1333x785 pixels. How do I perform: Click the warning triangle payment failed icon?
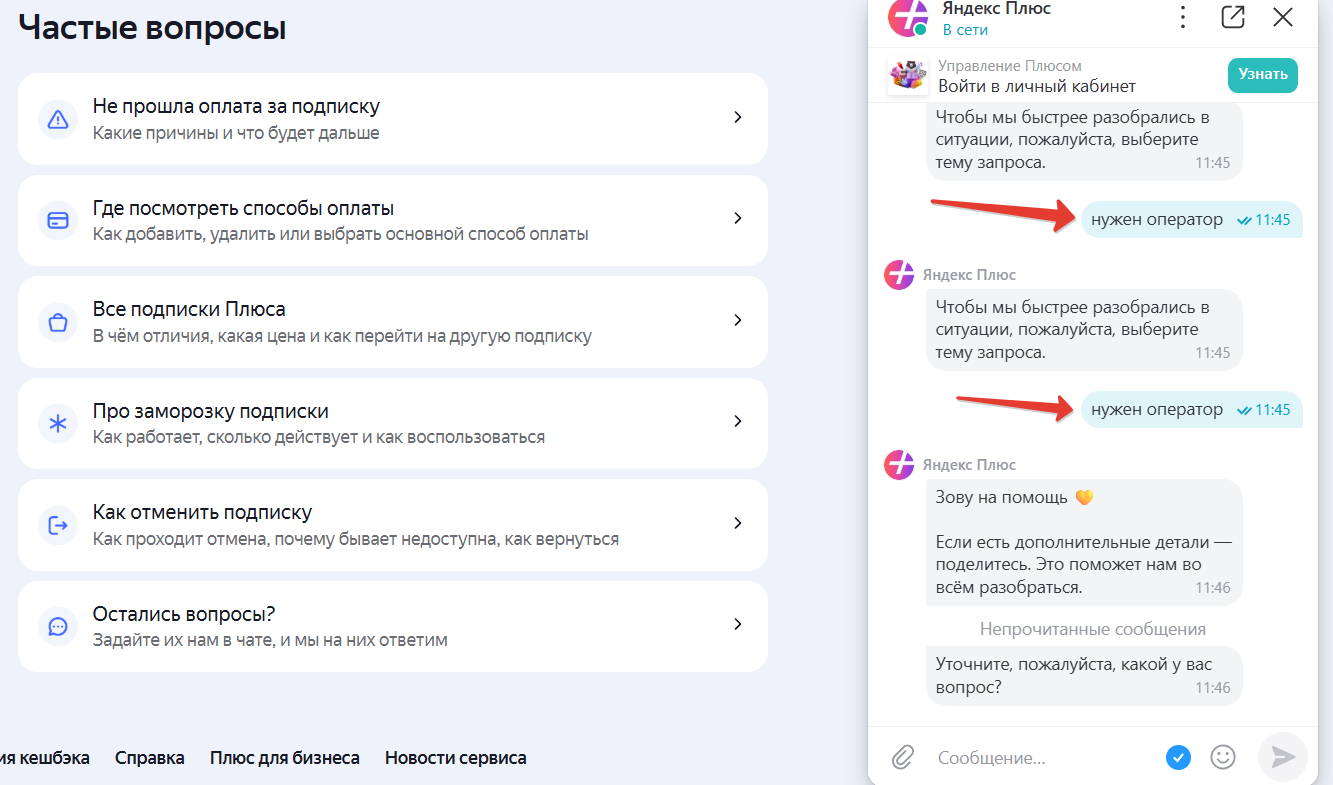tap(58, 119)
